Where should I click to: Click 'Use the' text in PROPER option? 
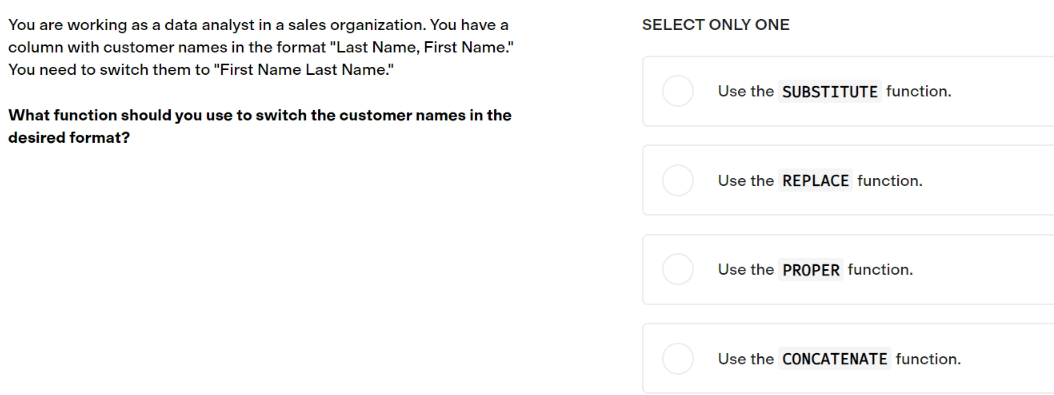point(745,269)
